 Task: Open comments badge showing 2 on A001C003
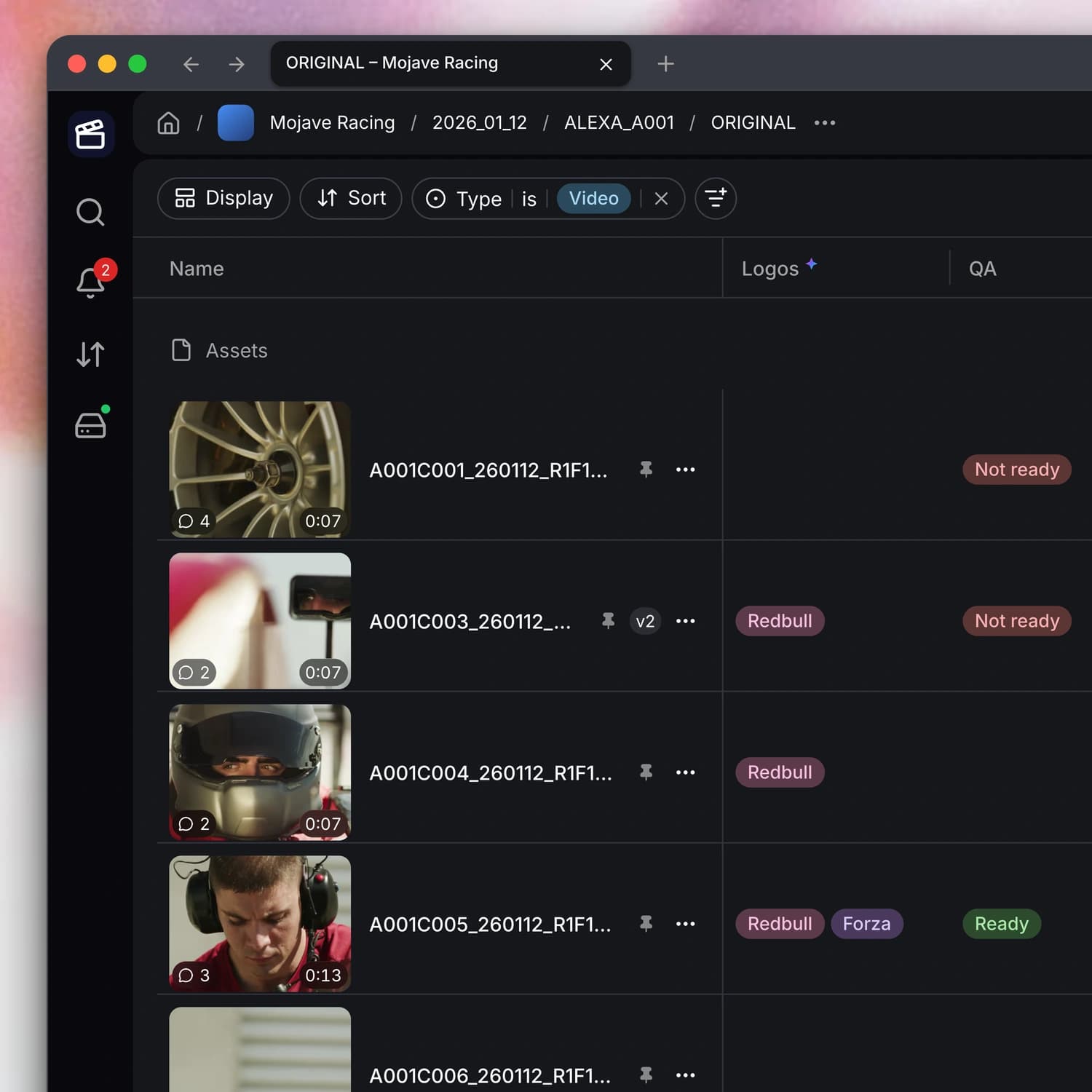pyautogui.click(x=194, y=673)
